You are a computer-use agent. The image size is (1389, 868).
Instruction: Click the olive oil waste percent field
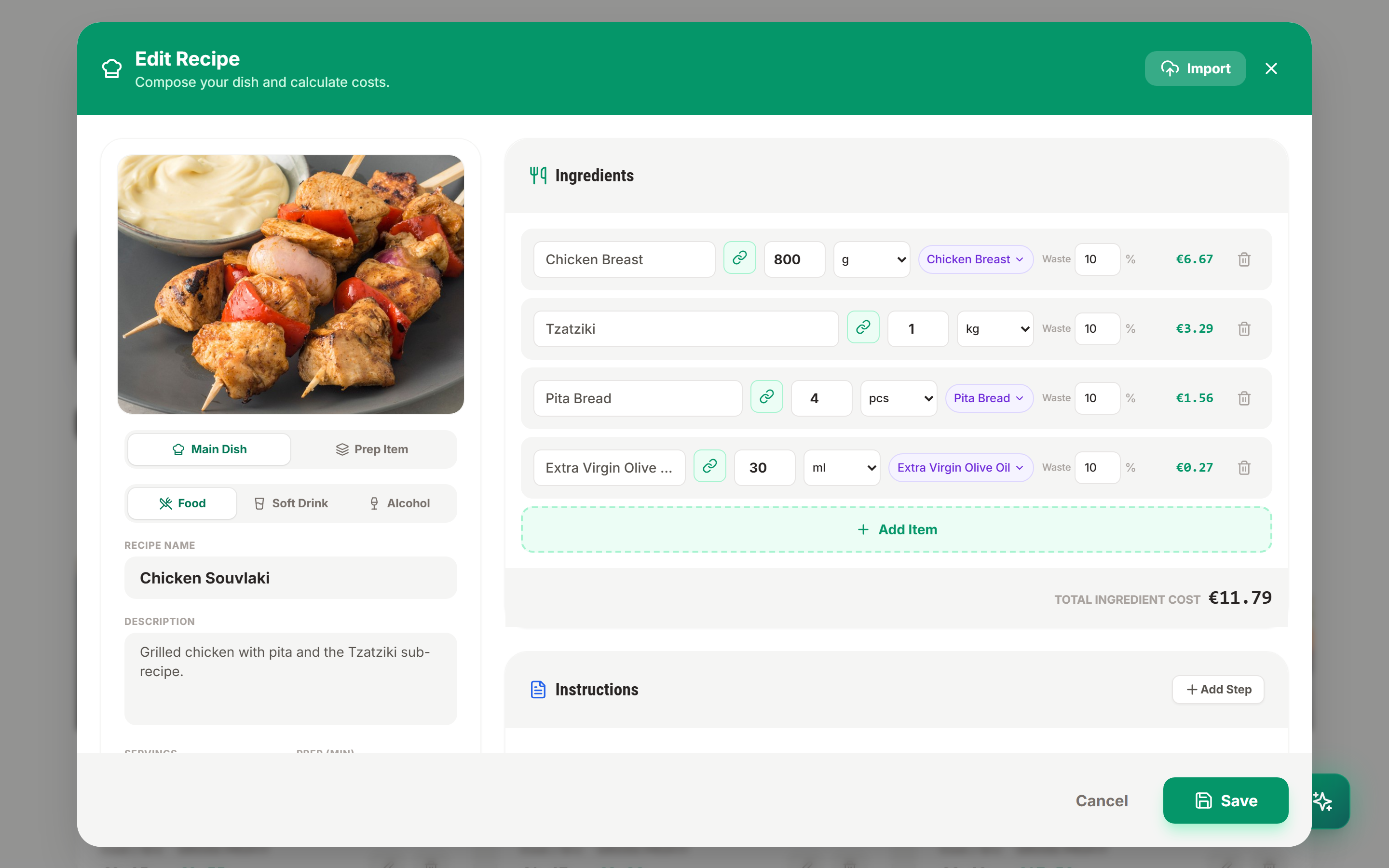pos(1097,468)
